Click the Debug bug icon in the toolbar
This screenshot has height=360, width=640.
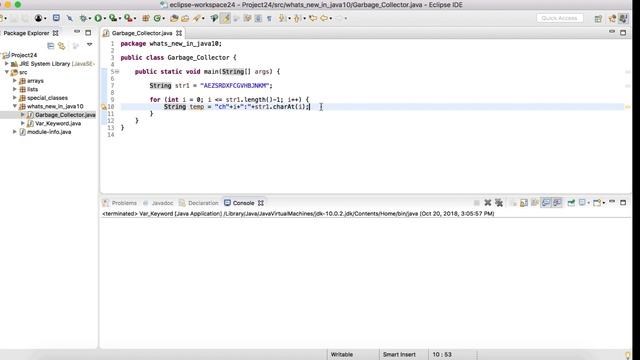83,18
